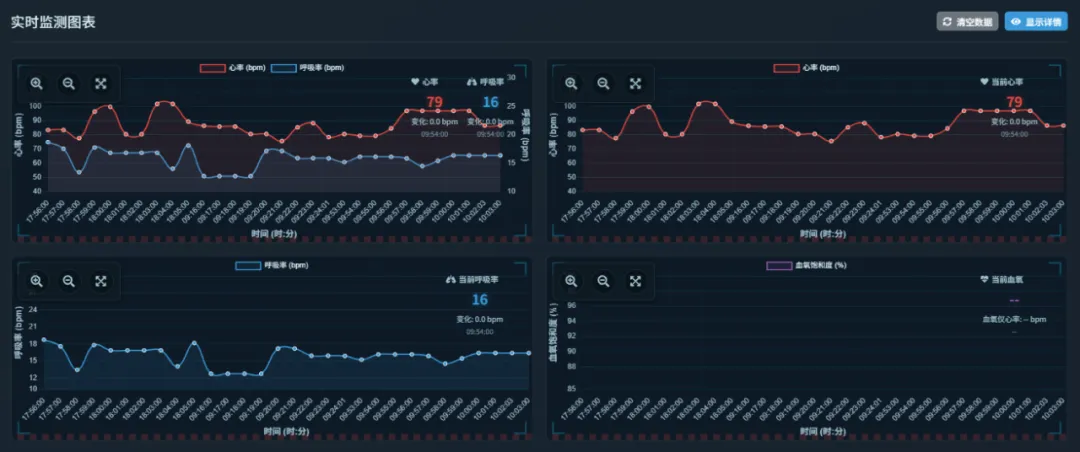Screen dimensions: 1080x452
Task: Zoom in on the heart-rate-only chart
Action: [x=571, y=84]
